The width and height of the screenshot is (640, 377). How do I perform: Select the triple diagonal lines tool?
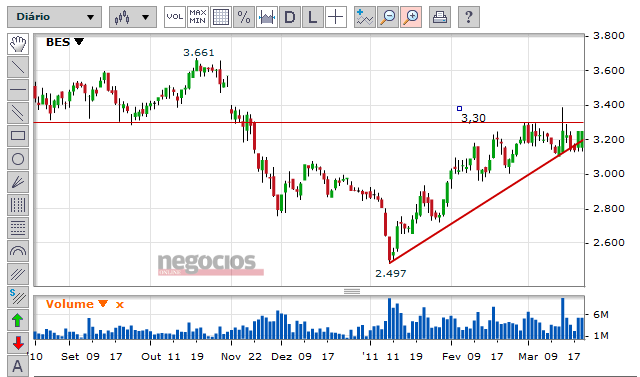[18, 274]
